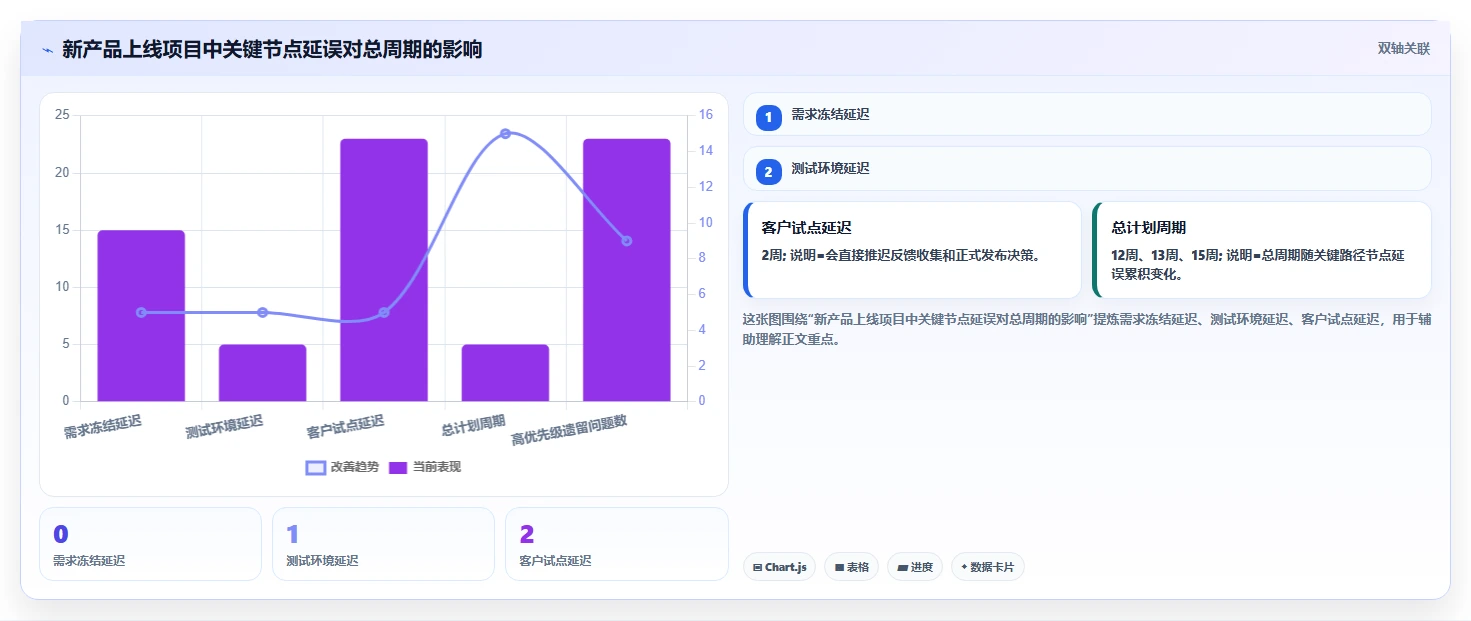Click the number 2 badge for 测试环境延迟

pos(769,172)
